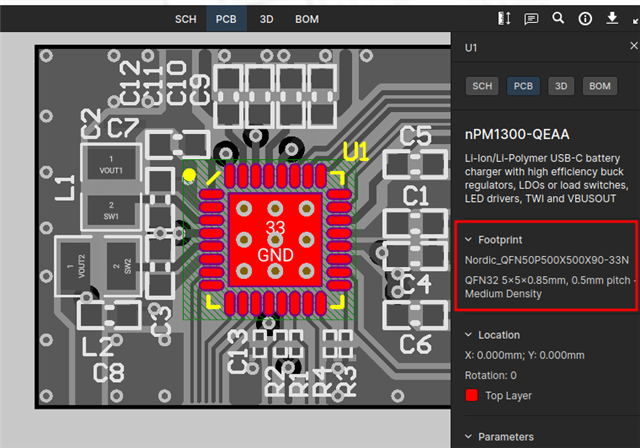
Task: Click the PCB button in U1 panel
Action: pos(523,86)
